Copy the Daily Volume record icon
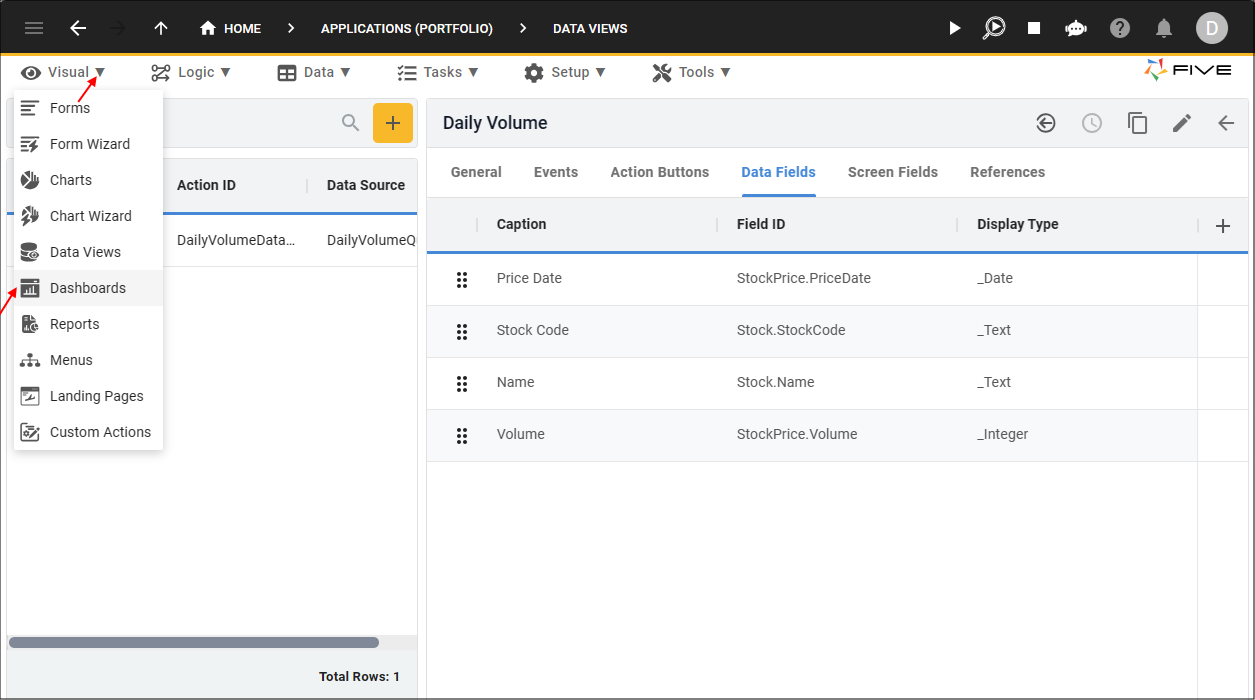 1137,123
